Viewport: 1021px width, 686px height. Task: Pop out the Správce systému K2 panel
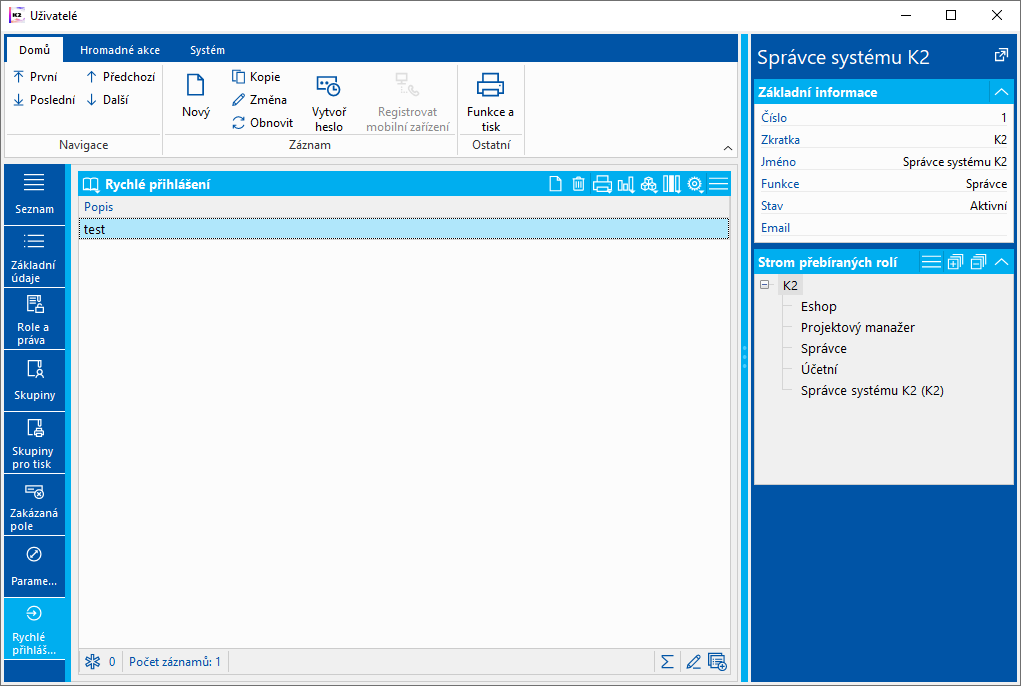pyautogui.click(x=1001, y=56)
